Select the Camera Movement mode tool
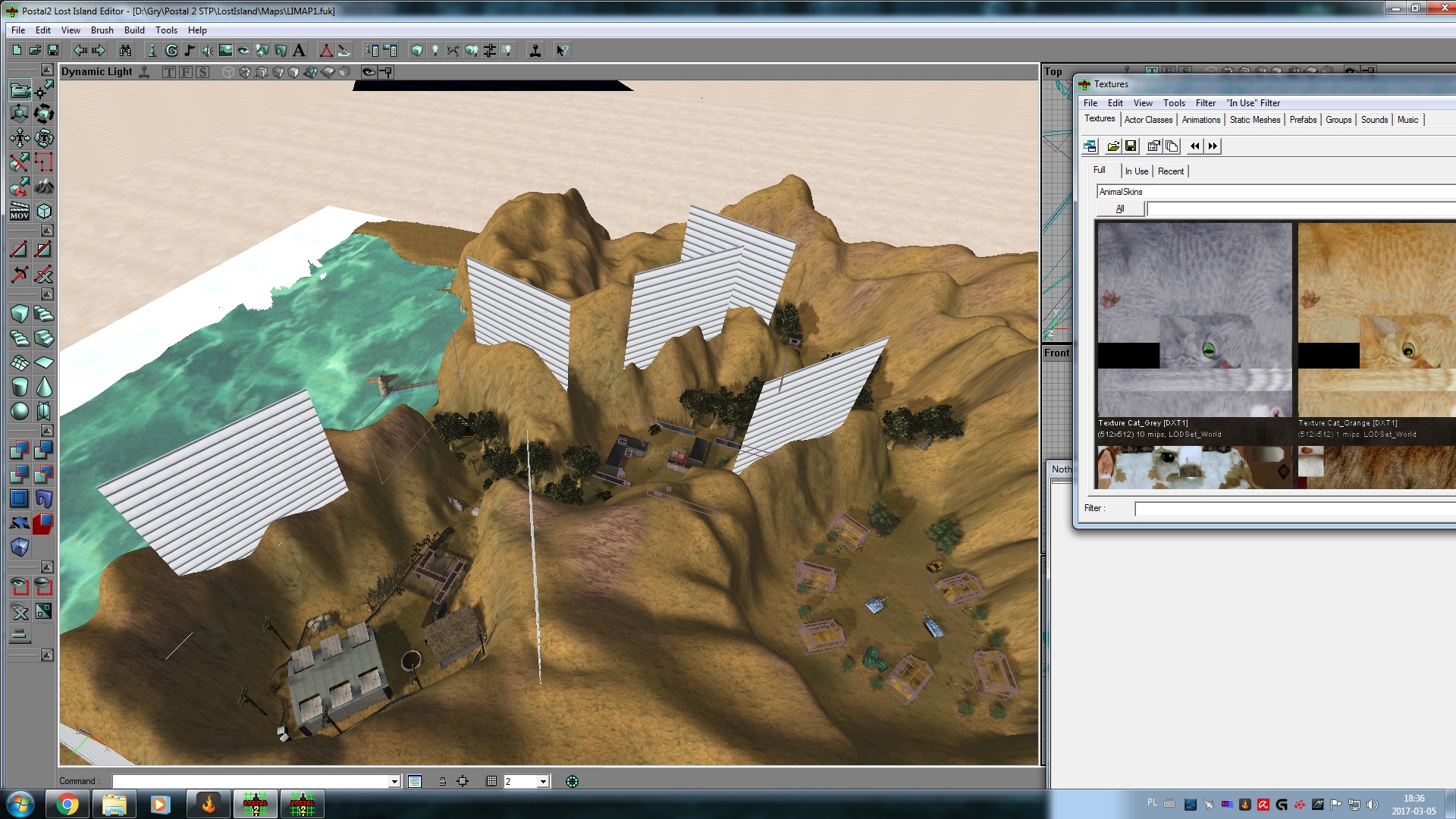The height and width of the screenshot is (819, 1456). click(20, 90)
